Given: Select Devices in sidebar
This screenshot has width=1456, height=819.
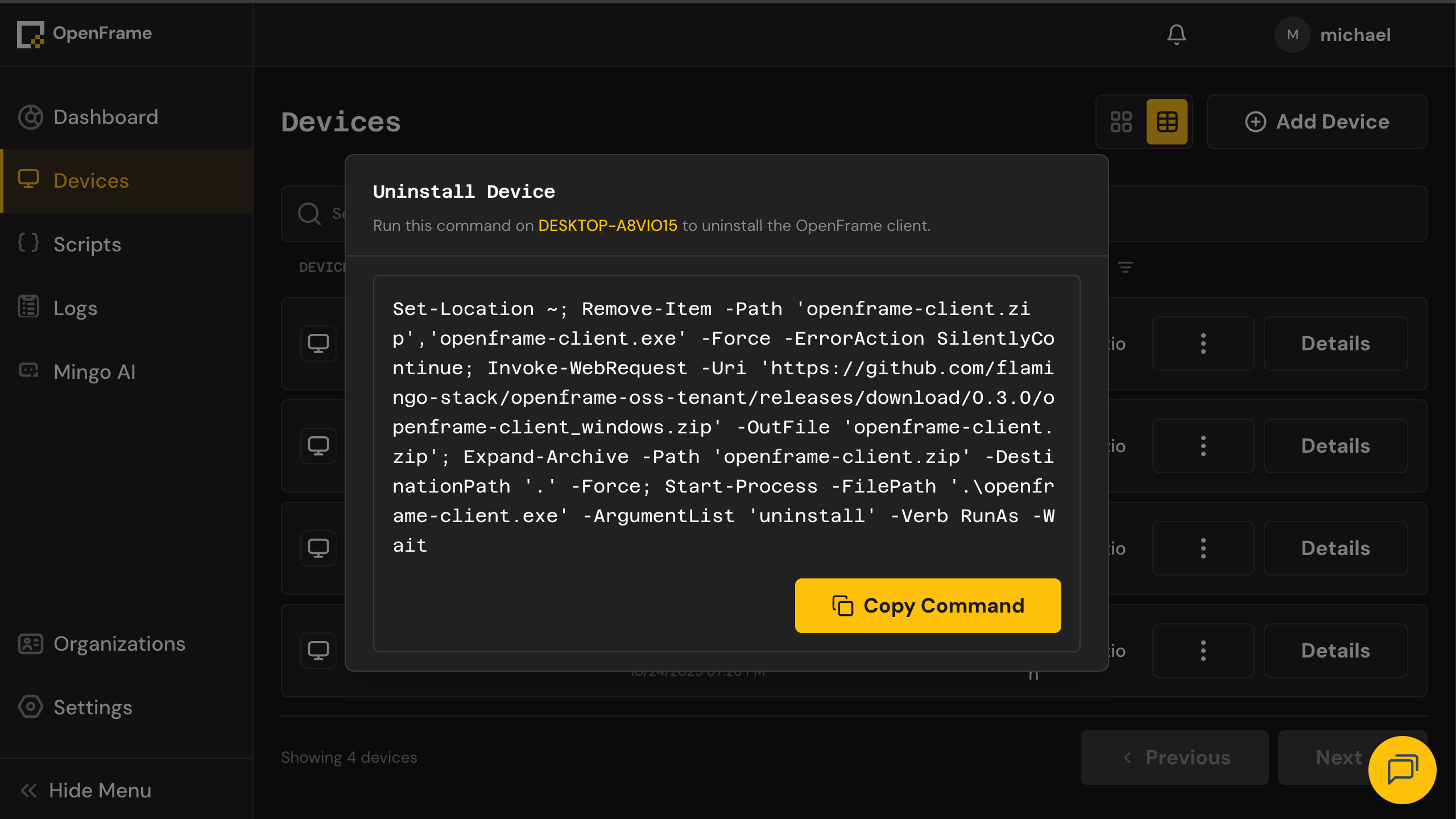Looking at the screenshot, I should pos(126,181).
